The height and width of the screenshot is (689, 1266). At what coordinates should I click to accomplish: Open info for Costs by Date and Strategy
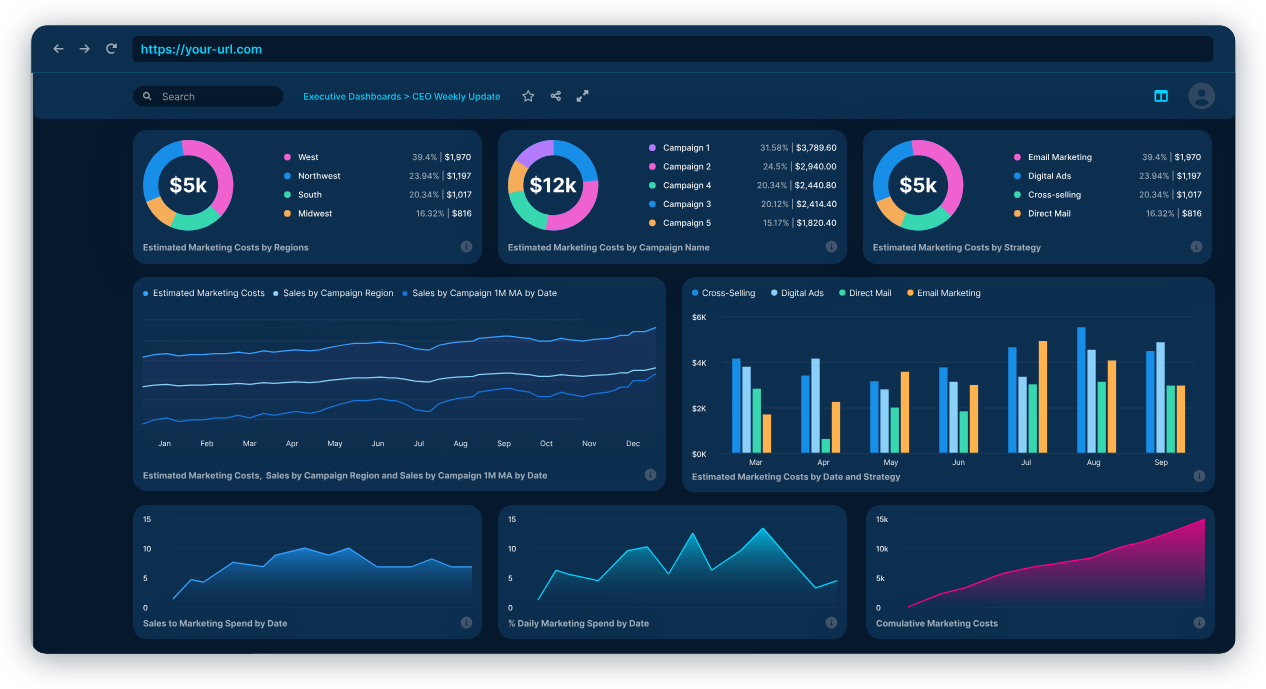tap(1199, 476)
